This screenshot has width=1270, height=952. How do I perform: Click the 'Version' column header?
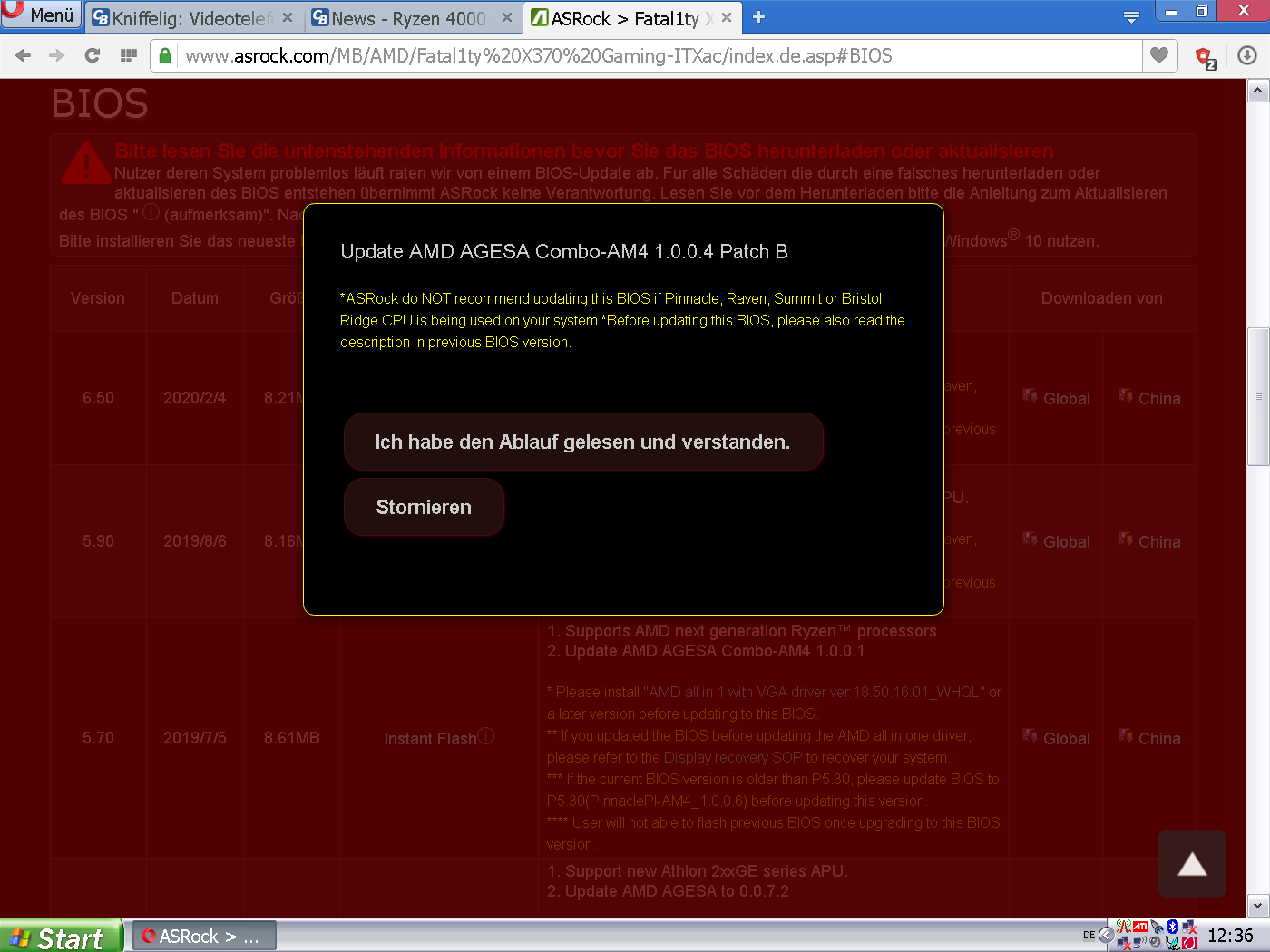pyautogui.click(x=98, y=298)
